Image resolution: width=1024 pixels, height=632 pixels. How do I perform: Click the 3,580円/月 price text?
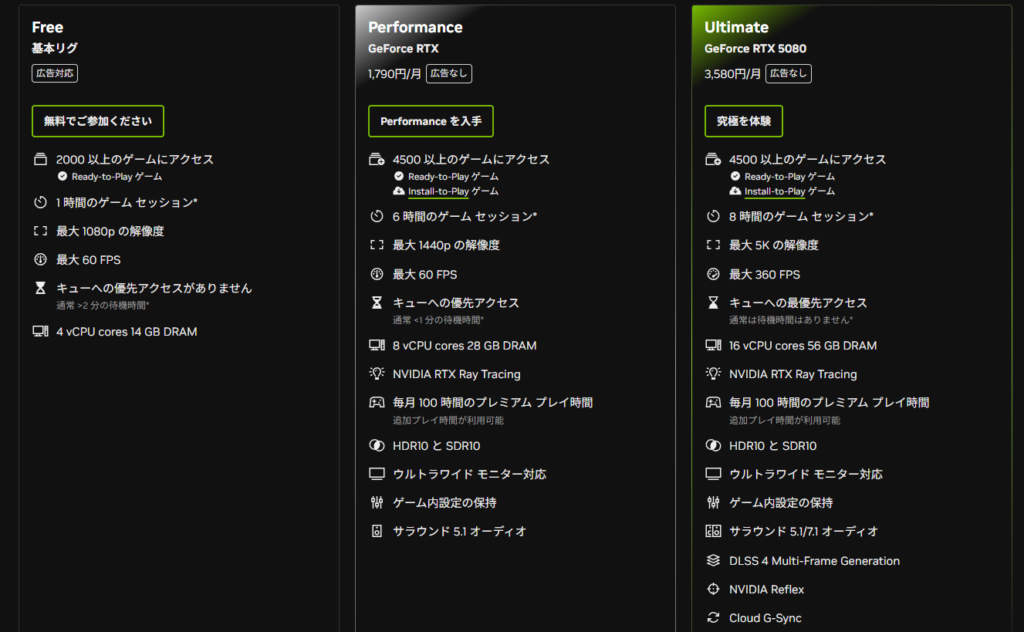[732, 74]
